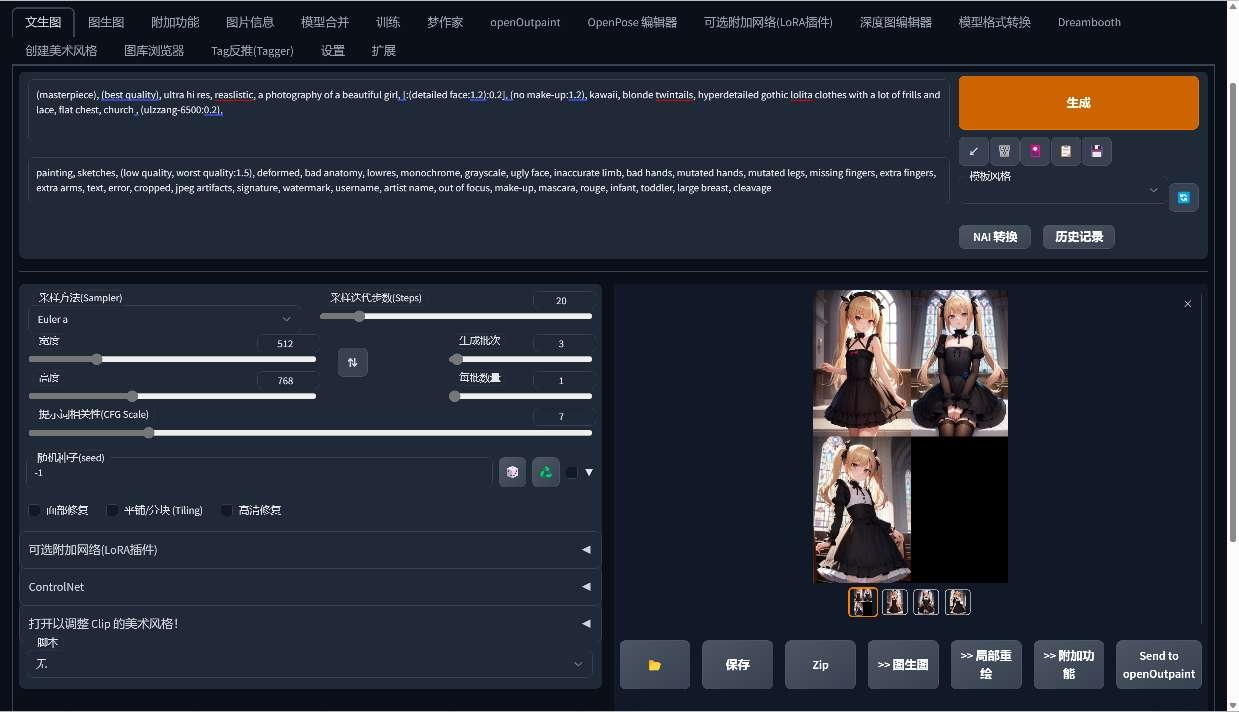1239x712 pixels.
Task: Click the green recycle icon to reuse seed
Action: tap(545, 472)
